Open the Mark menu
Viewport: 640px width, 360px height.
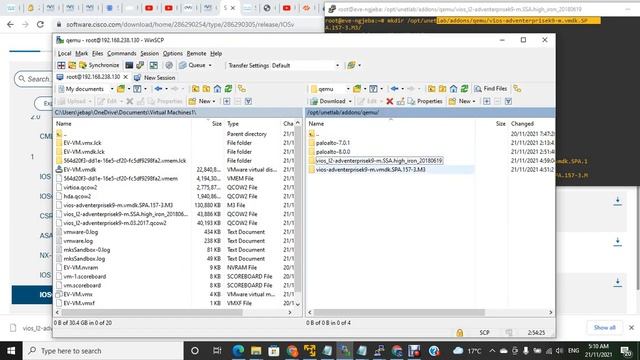pyautogui.click(x=81, y=53)
